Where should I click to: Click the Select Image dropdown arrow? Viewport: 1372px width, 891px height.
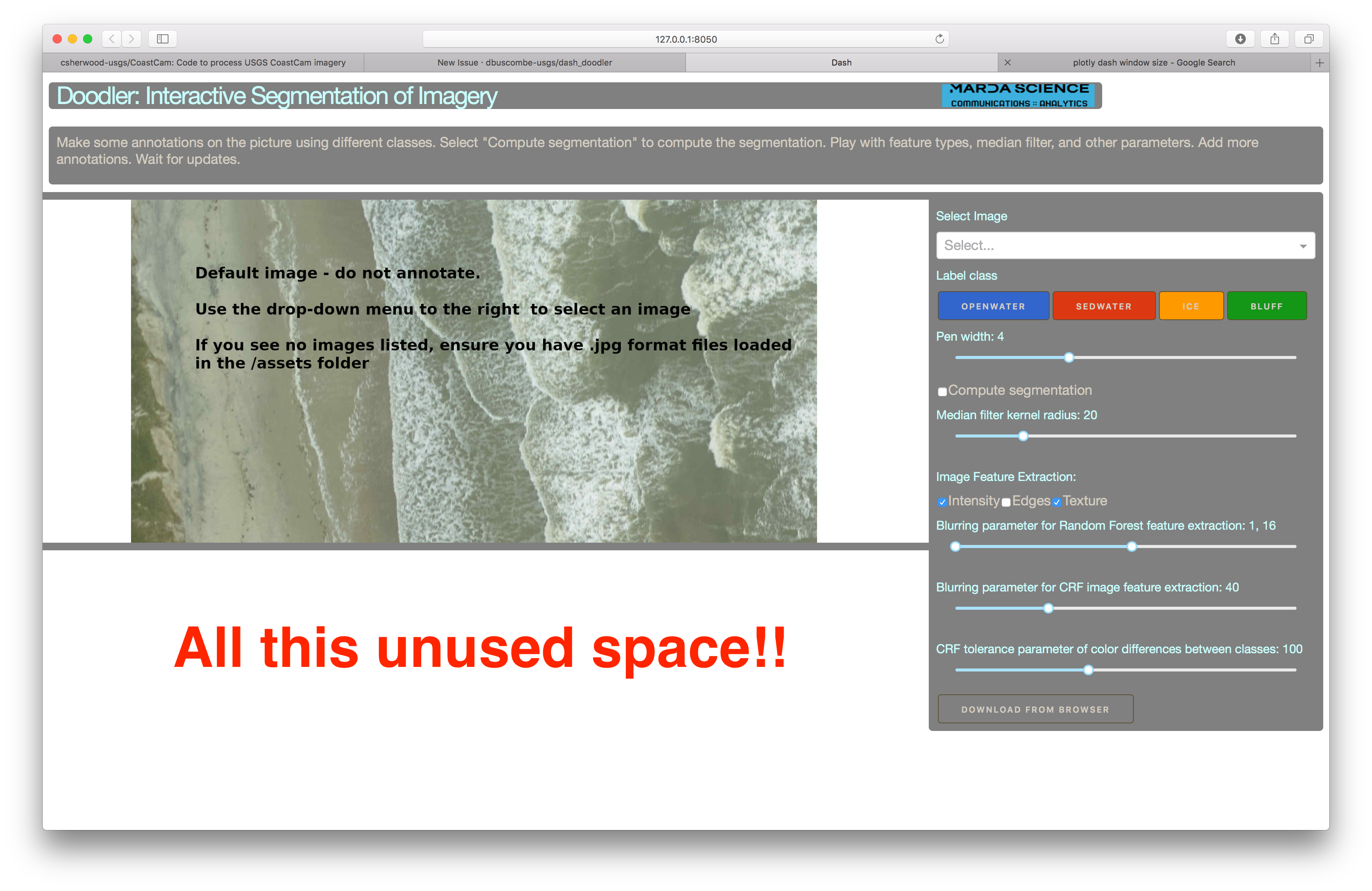tap(1303, 246)
